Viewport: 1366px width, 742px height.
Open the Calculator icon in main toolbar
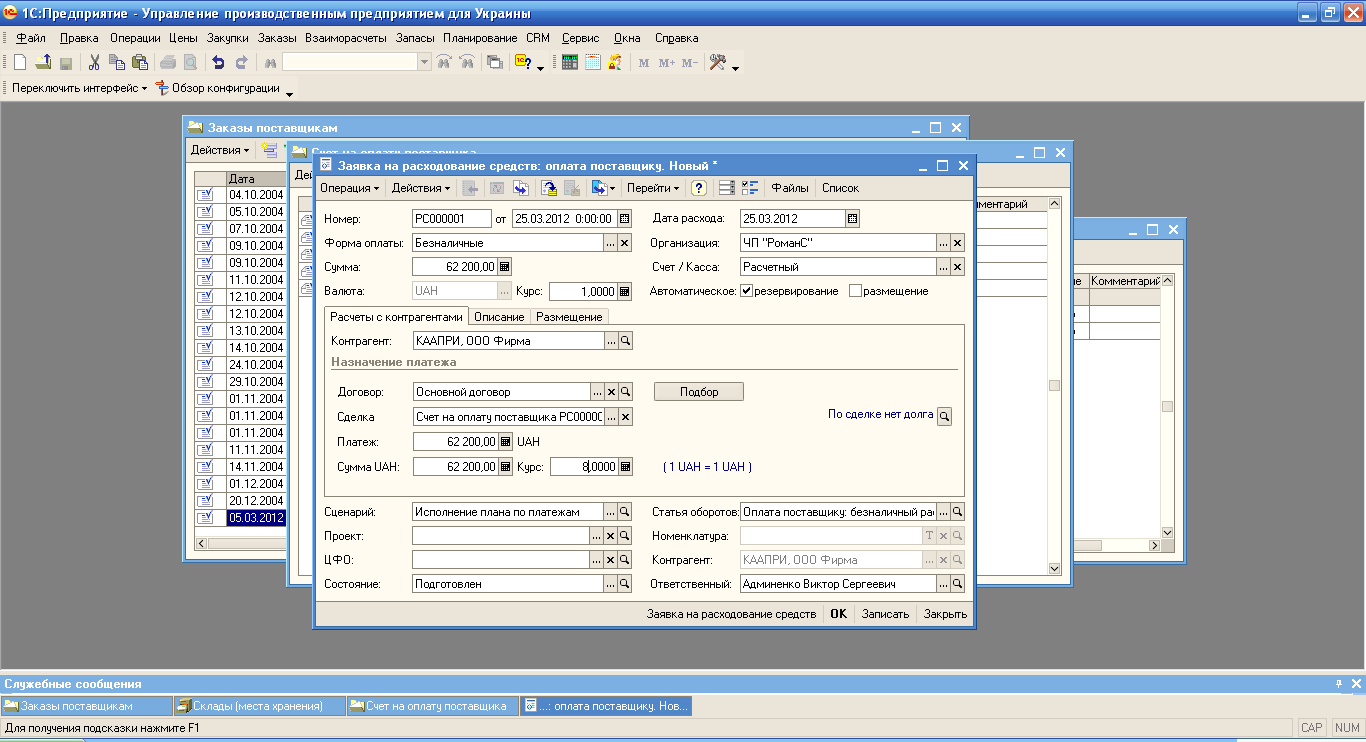click(570, 62)
